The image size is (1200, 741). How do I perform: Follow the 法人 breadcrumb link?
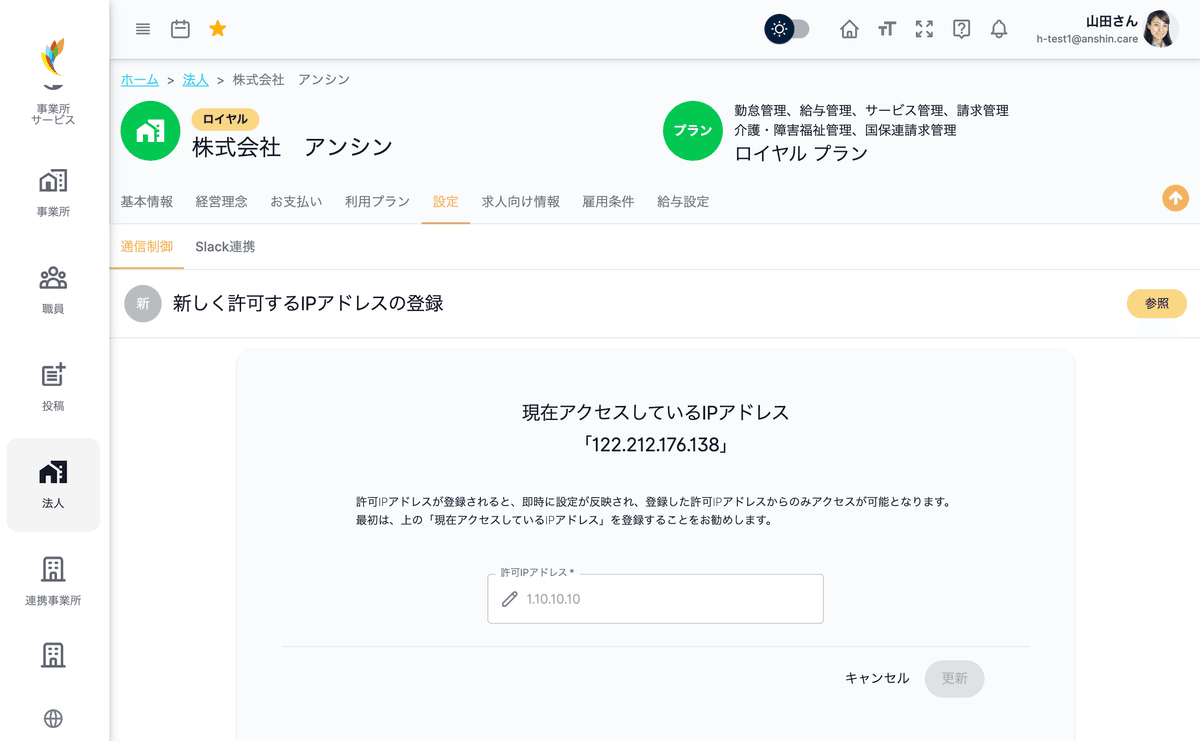195,79
